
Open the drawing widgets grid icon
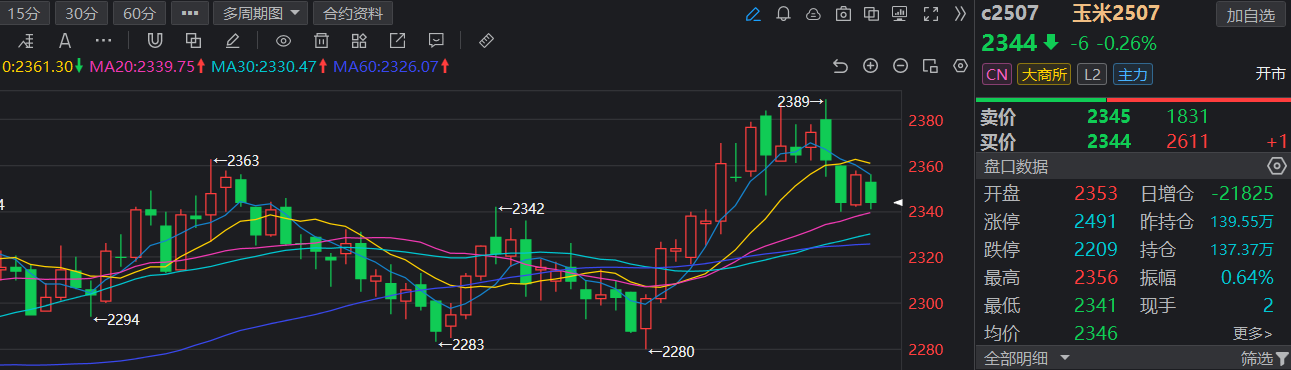(359, 41)
